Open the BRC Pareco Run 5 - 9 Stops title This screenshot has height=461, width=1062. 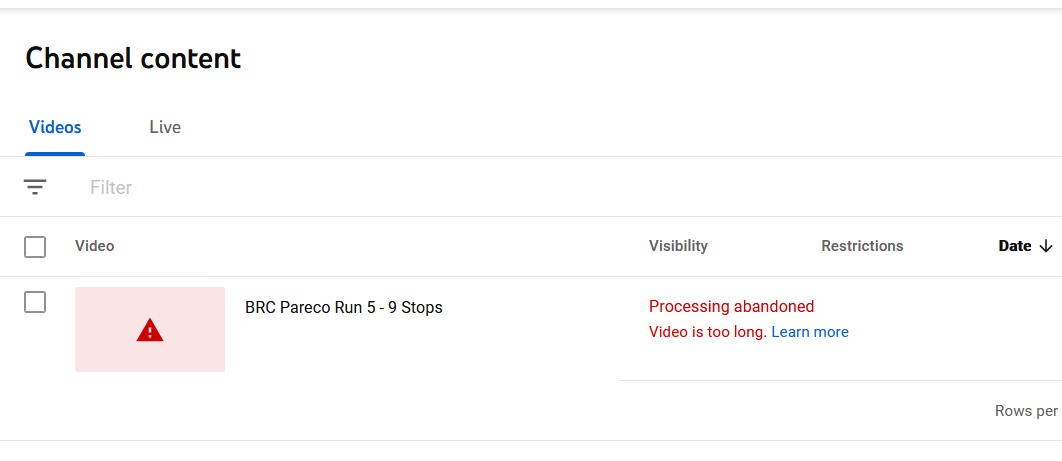(x=344, y=308)
